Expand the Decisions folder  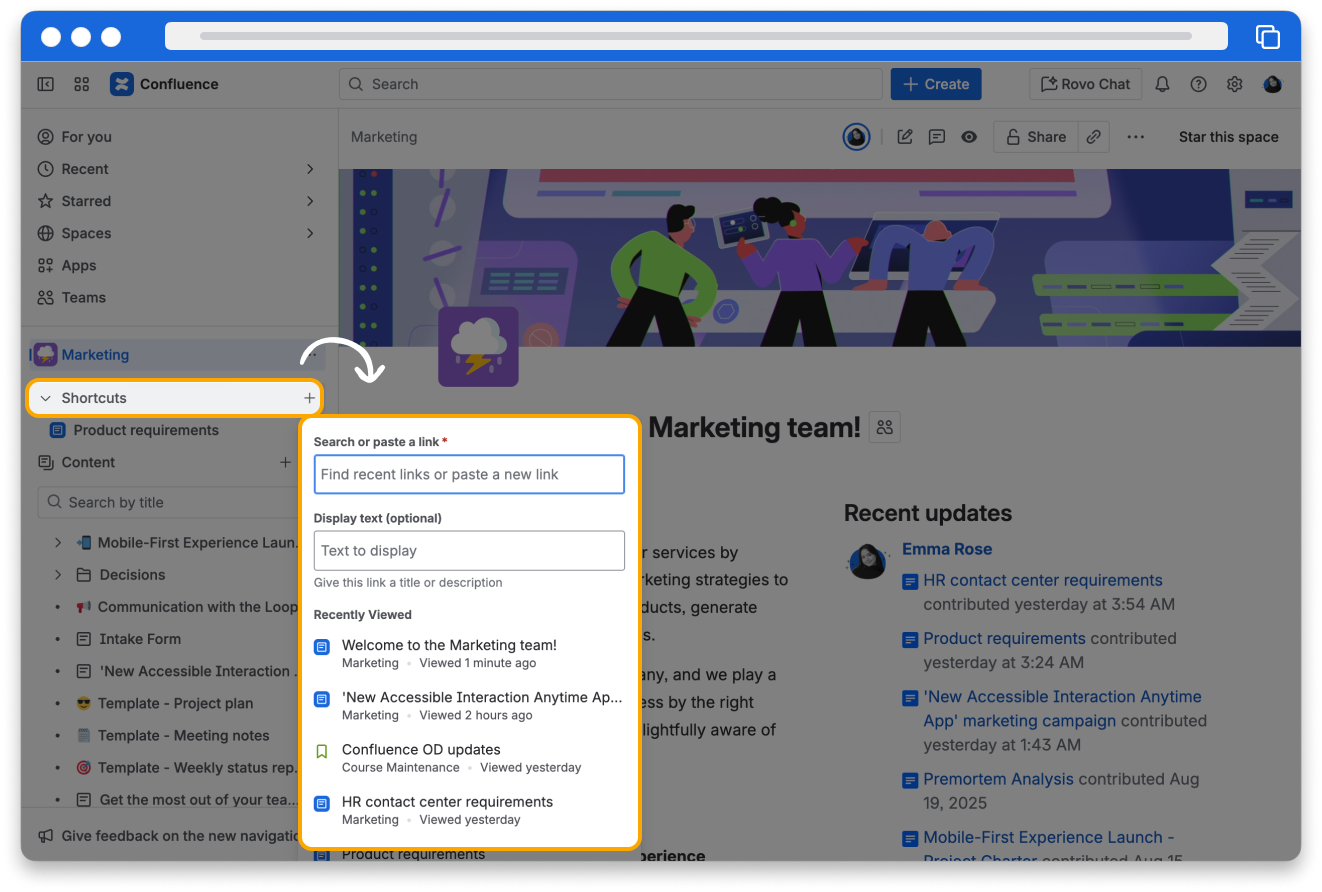pos(58,575)
